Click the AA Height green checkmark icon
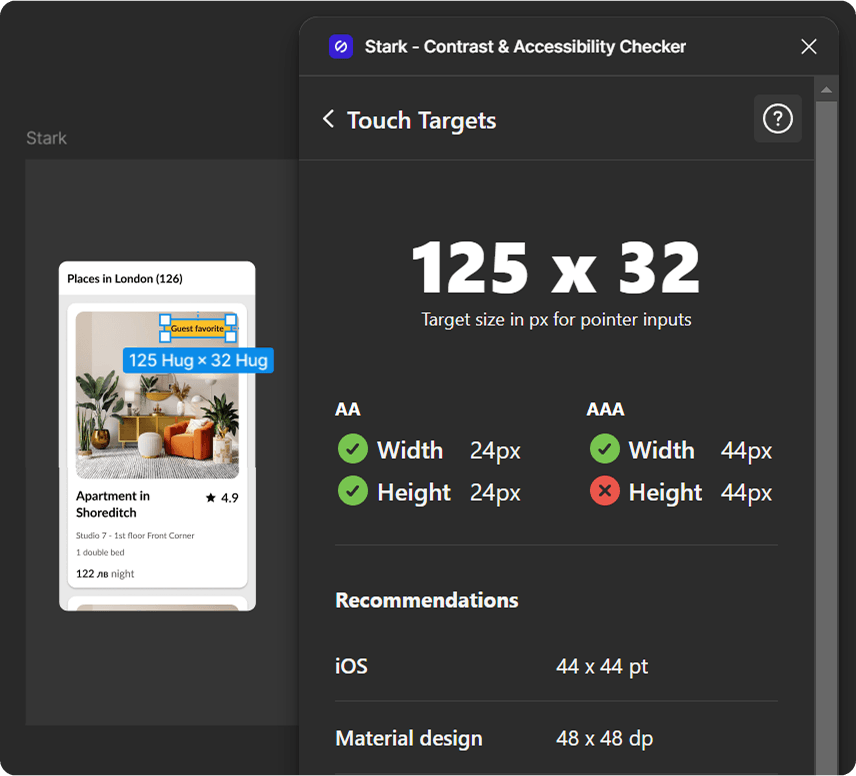856x776 pixels. coord(352,492)
